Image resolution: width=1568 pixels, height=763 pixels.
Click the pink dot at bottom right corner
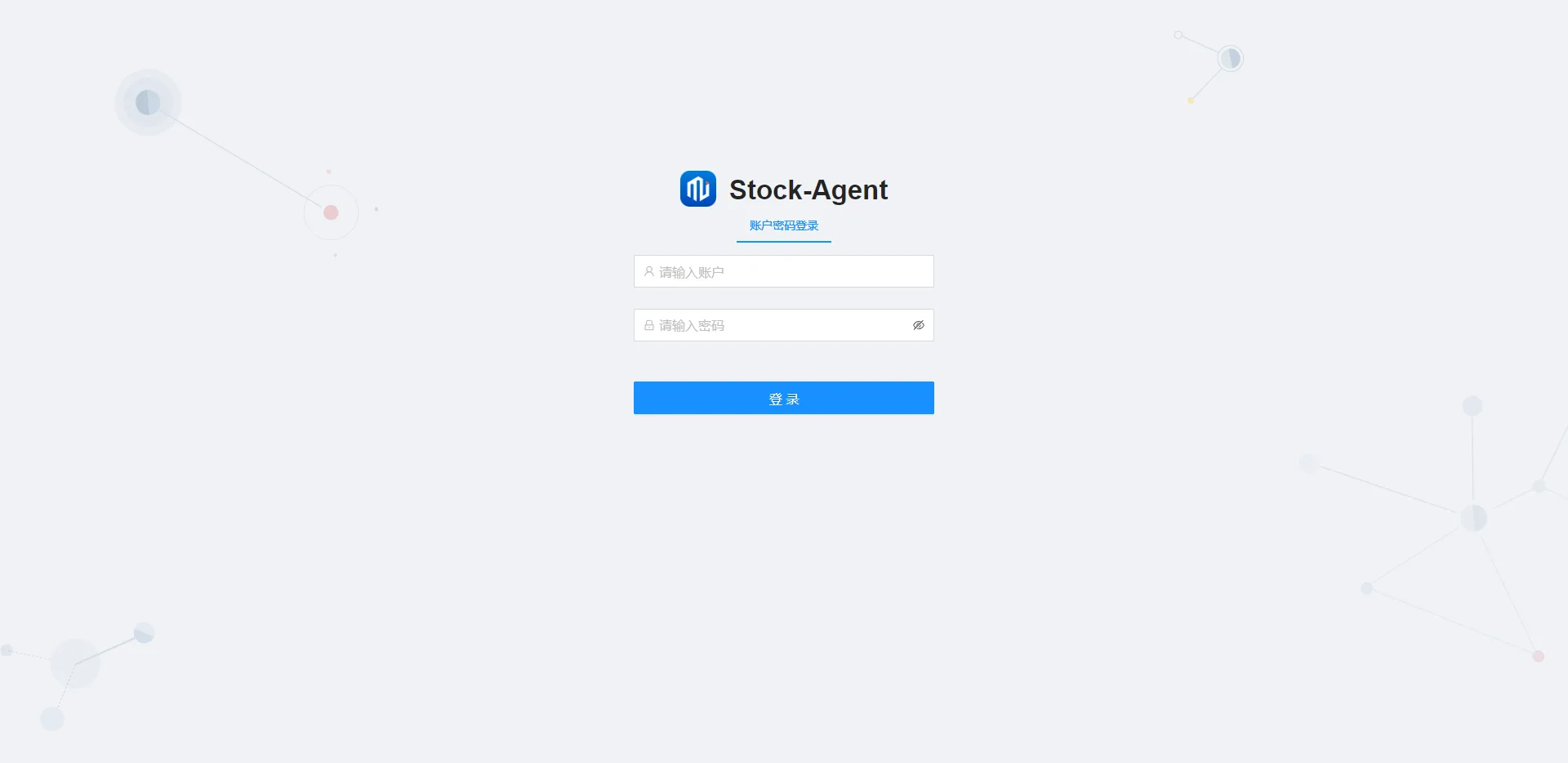point(1538,656)
